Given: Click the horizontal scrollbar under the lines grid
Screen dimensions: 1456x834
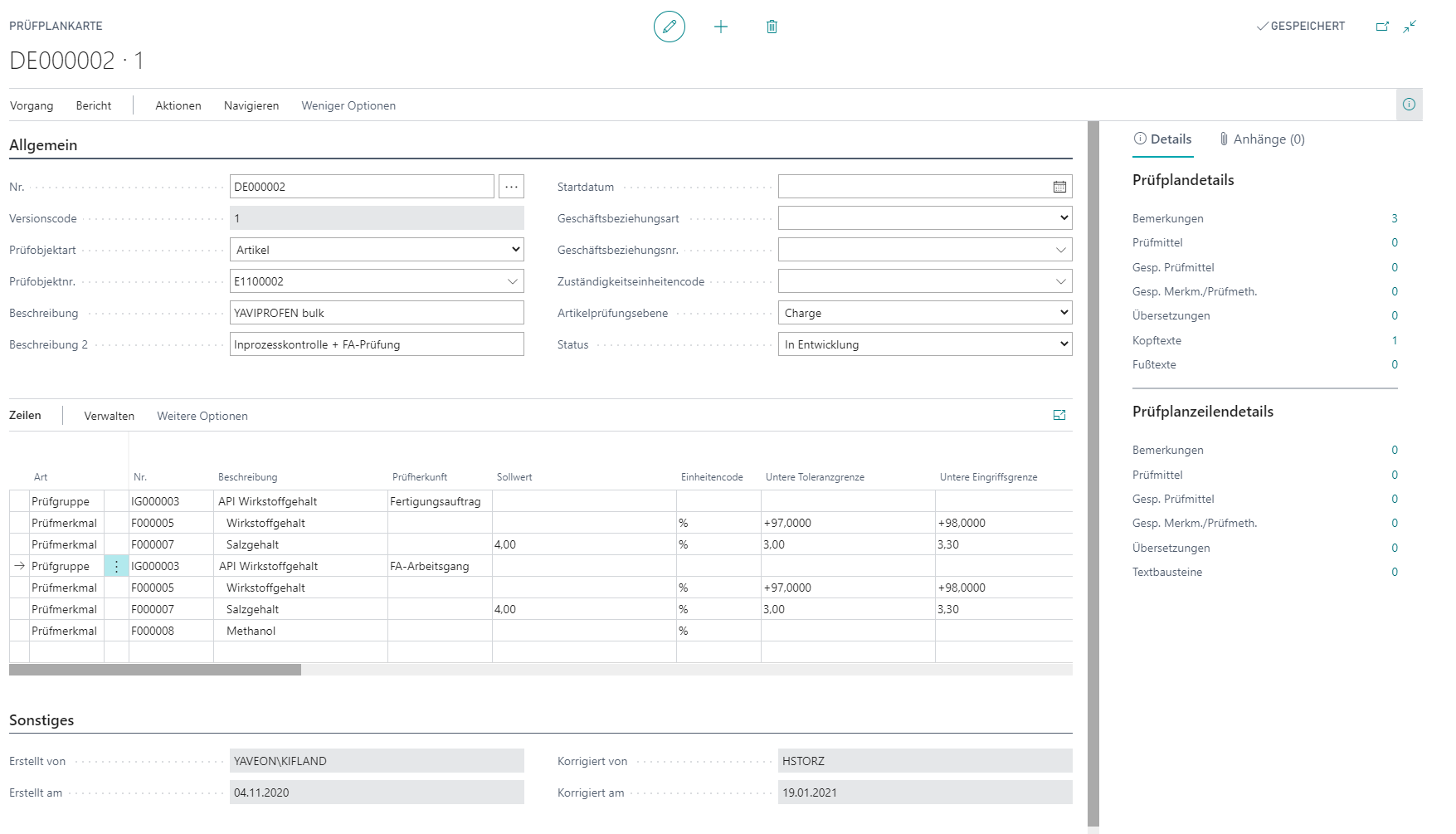Looking at the screenshot, I should (x=155, y=670).
